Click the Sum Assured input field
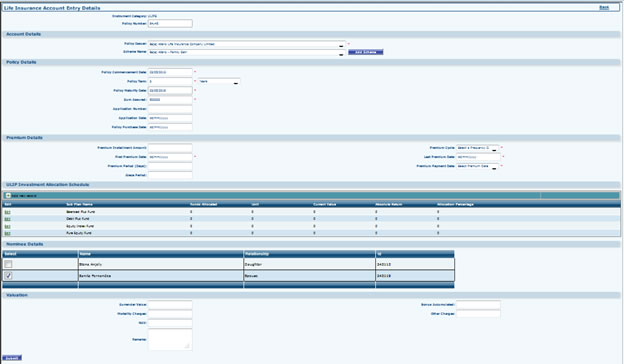The width and height of the screenshot is (624, 364). pyautogui.click(x=170, y=99)
